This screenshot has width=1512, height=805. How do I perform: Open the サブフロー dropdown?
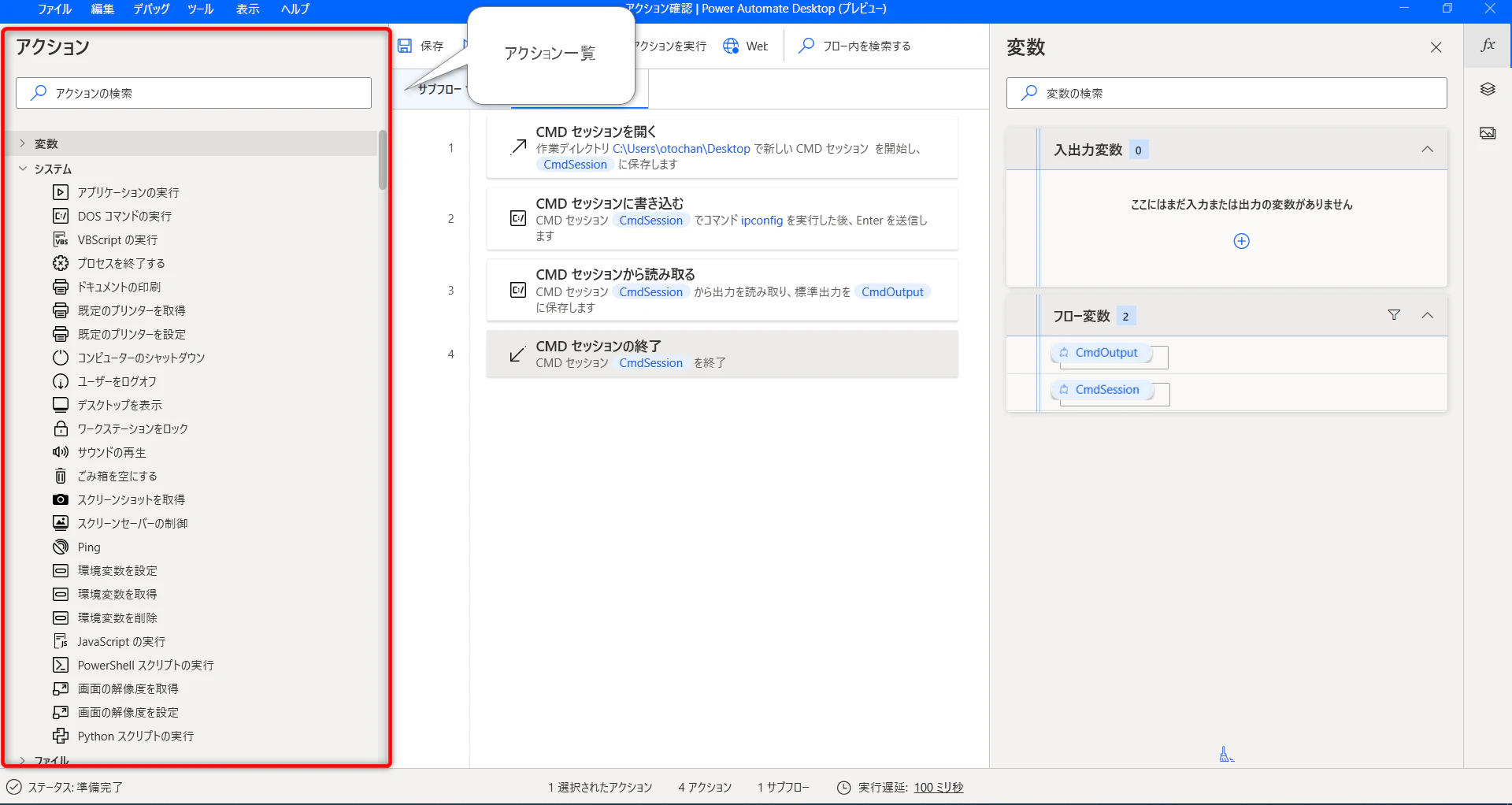coord(440,89)
